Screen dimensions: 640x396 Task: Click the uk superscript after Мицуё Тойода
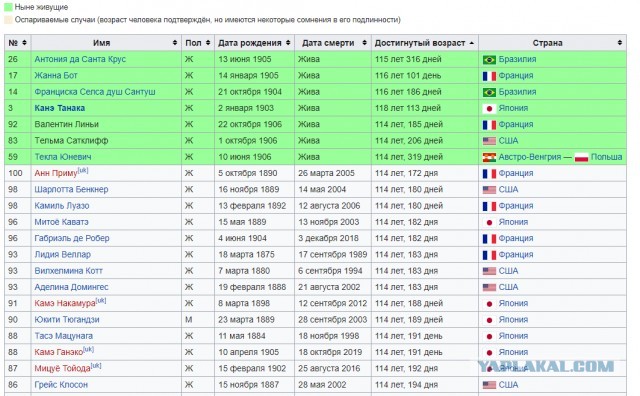tap(96, 366)
